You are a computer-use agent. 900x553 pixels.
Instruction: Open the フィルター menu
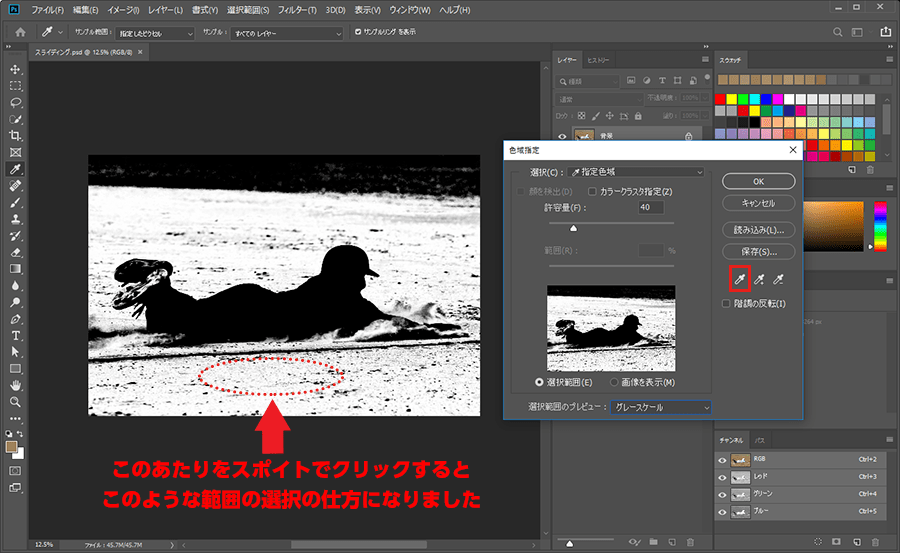299,10
